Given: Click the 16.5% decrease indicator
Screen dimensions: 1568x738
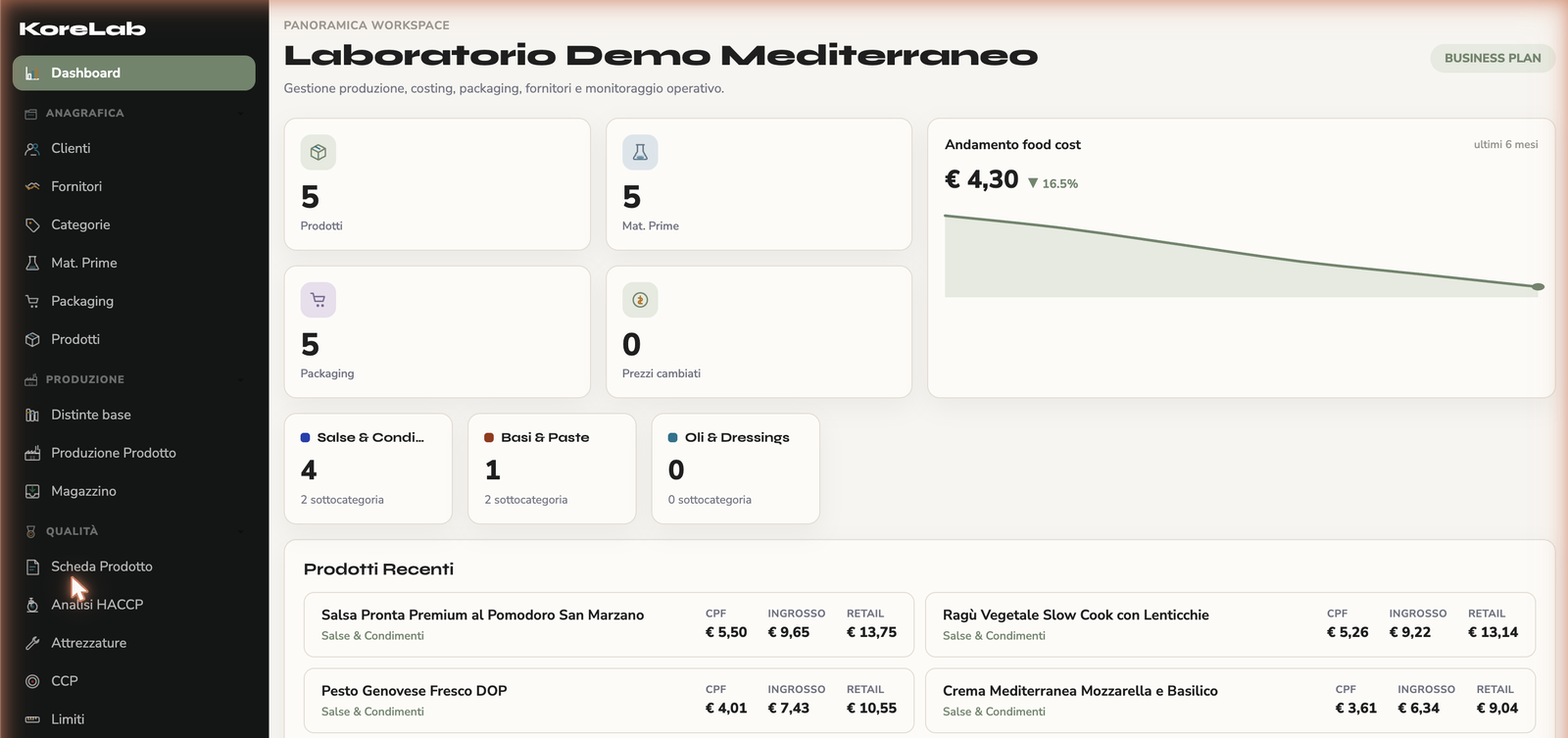Looking at the screenshot, I should click(1053, 183).
